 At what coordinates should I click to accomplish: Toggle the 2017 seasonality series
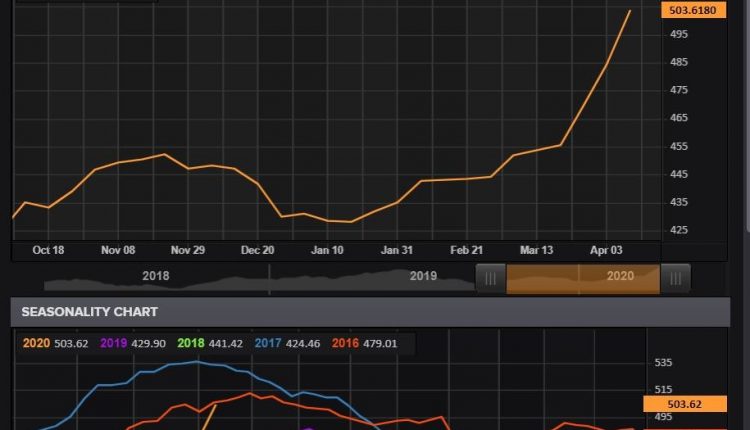click(268, 343)
